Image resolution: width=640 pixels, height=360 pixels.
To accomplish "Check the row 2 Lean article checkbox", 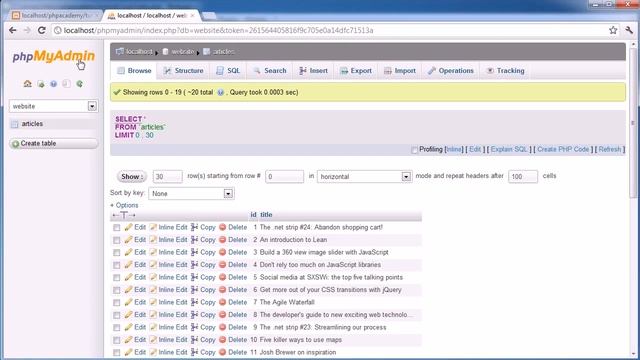I will (117, 240).
